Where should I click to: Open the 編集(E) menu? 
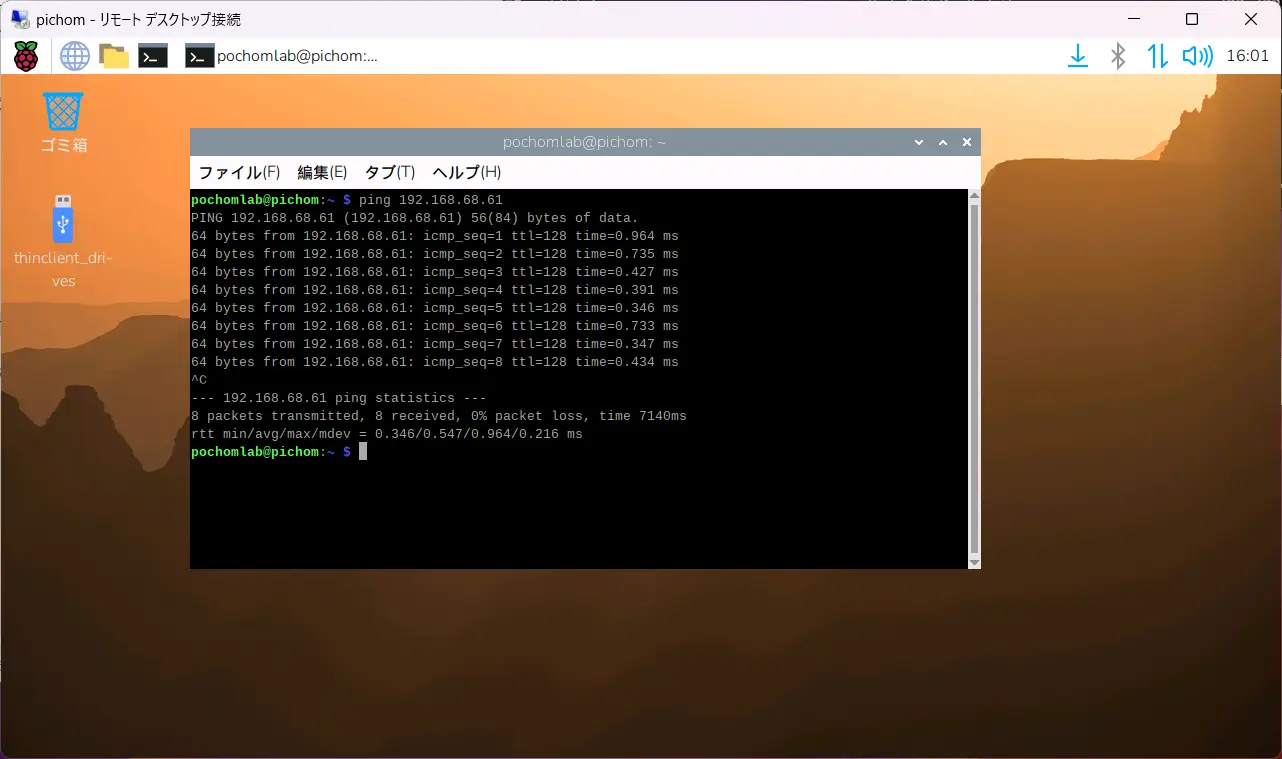point(322,172)
